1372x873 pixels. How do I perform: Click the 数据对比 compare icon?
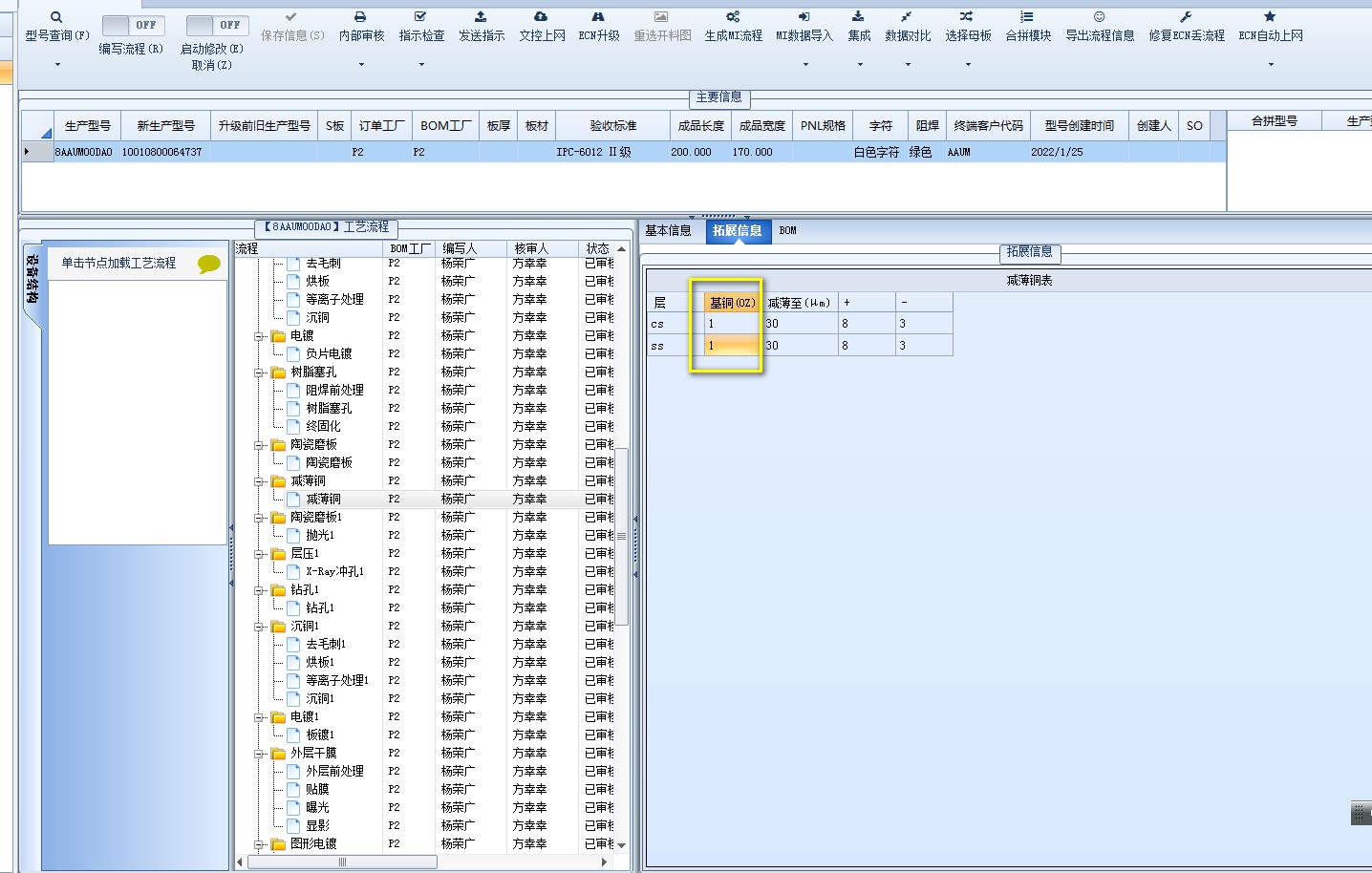click(x=907, y=17)
